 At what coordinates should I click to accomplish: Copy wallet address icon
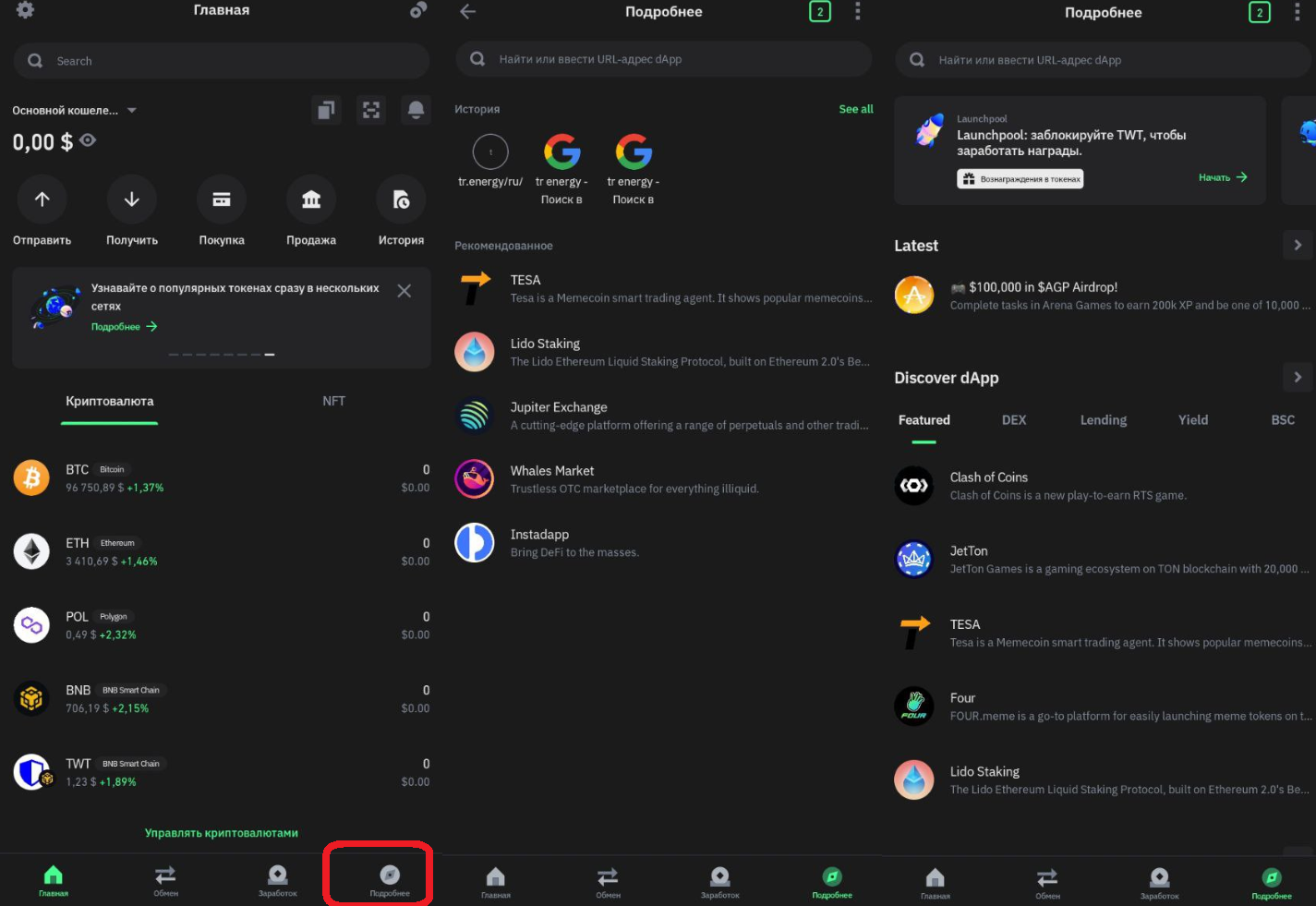pos(326,110)
